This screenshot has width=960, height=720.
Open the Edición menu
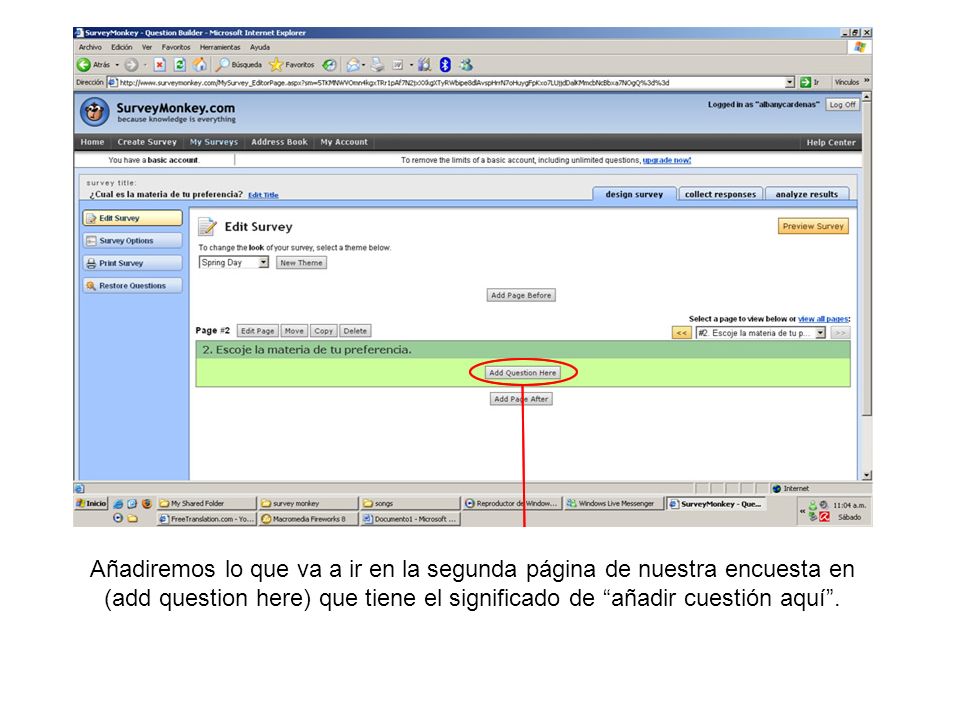[121, 47]
